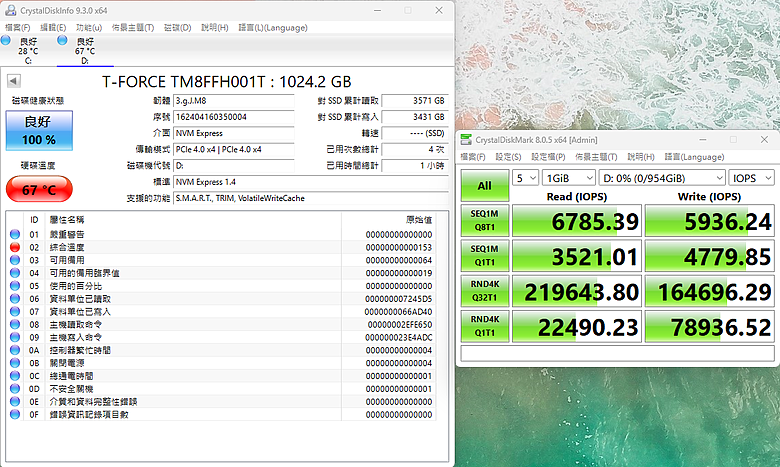
Task: Click status orb for attribute ID 0D
Action: 15,389
